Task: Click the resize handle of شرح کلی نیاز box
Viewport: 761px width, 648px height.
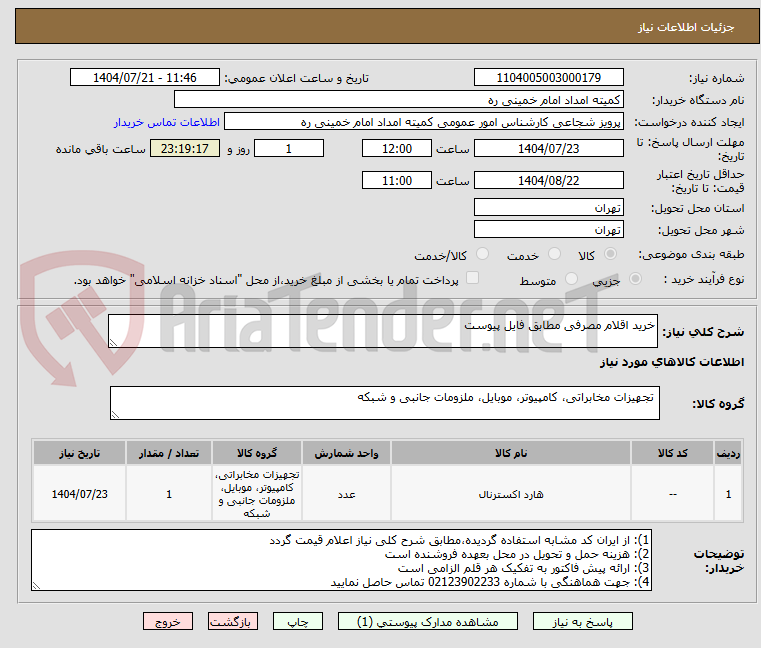Action: tap(113, 343)
